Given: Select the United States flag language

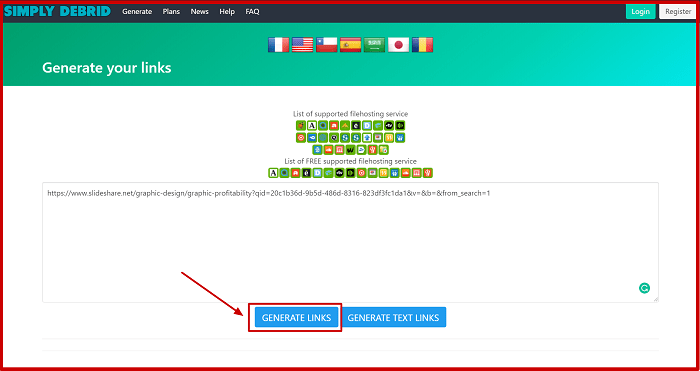Looking at the screenshot, I should (302, 45).
